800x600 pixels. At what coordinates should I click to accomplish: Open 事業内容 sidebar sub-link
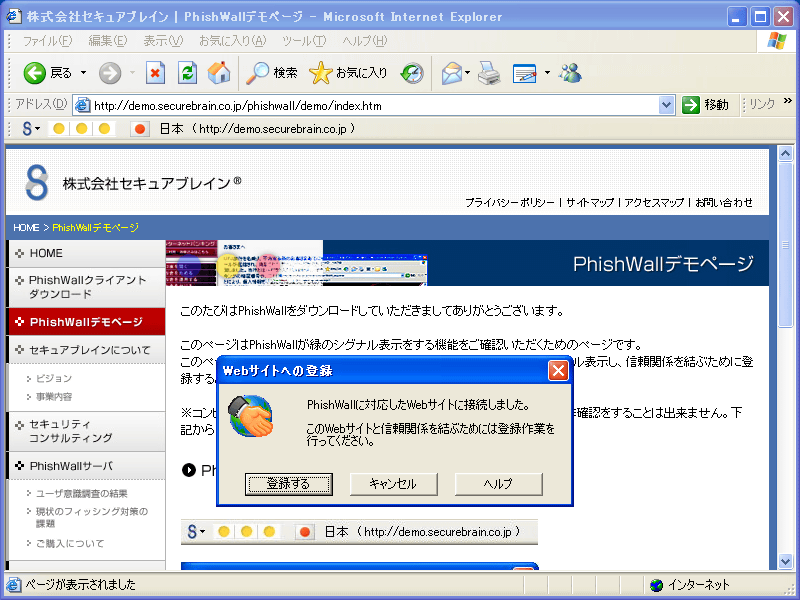pos(54,396)
